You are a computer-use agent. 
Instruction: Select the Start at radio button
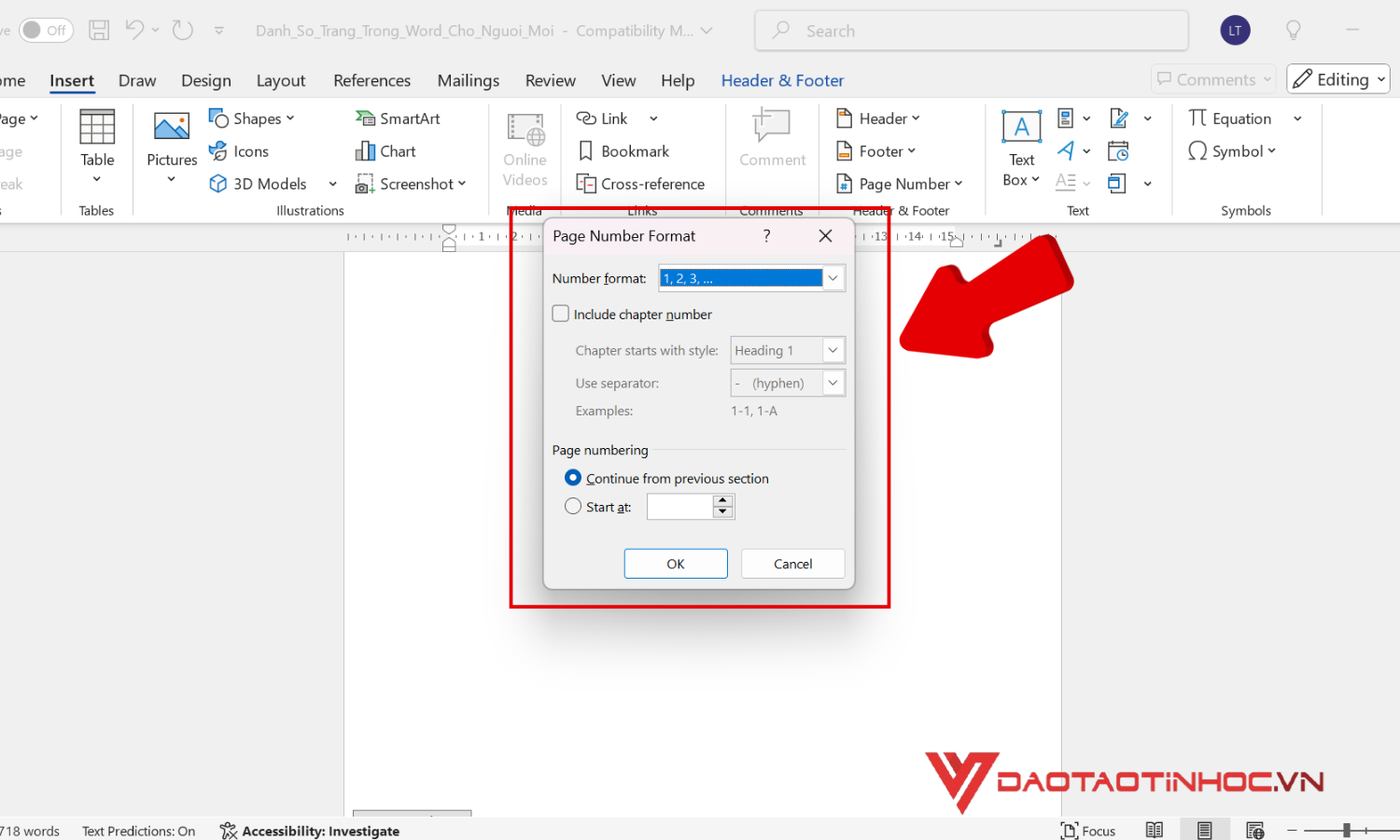[573, 507]
